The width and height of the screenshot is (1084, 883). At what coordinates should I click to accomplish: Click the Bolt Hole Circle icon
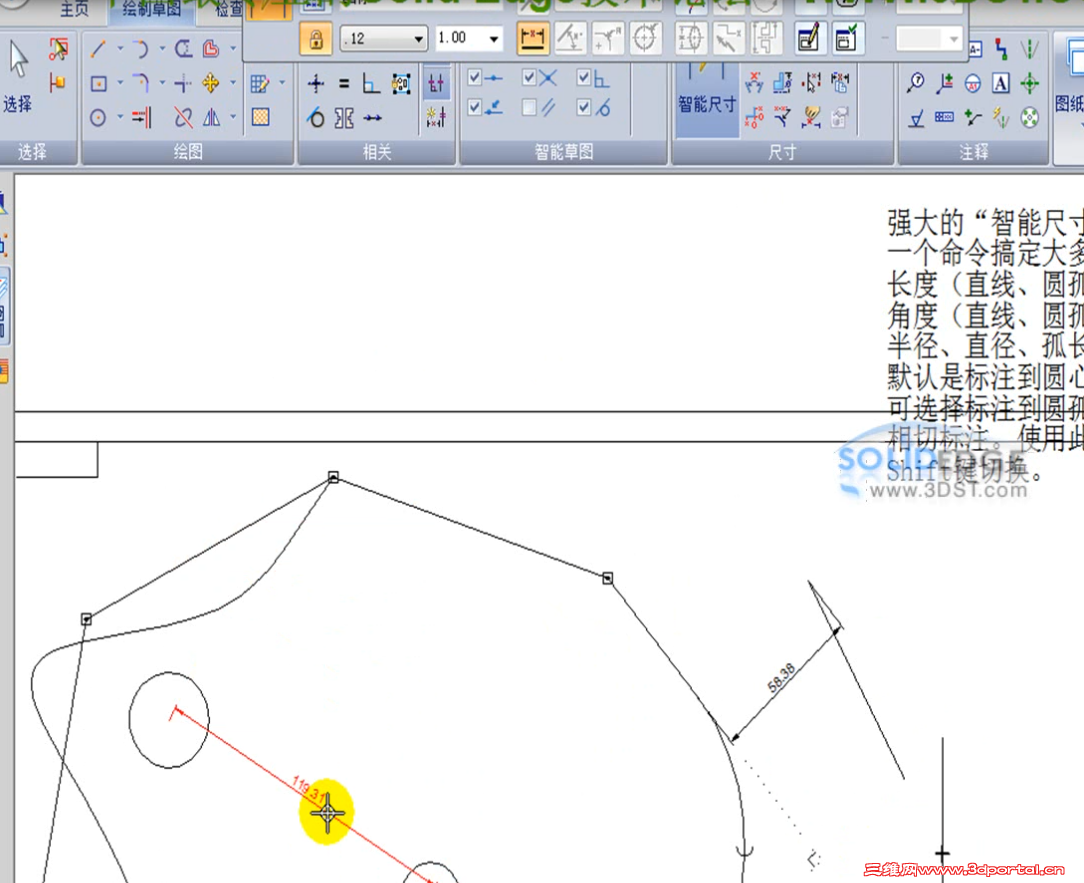point(1029,118)
